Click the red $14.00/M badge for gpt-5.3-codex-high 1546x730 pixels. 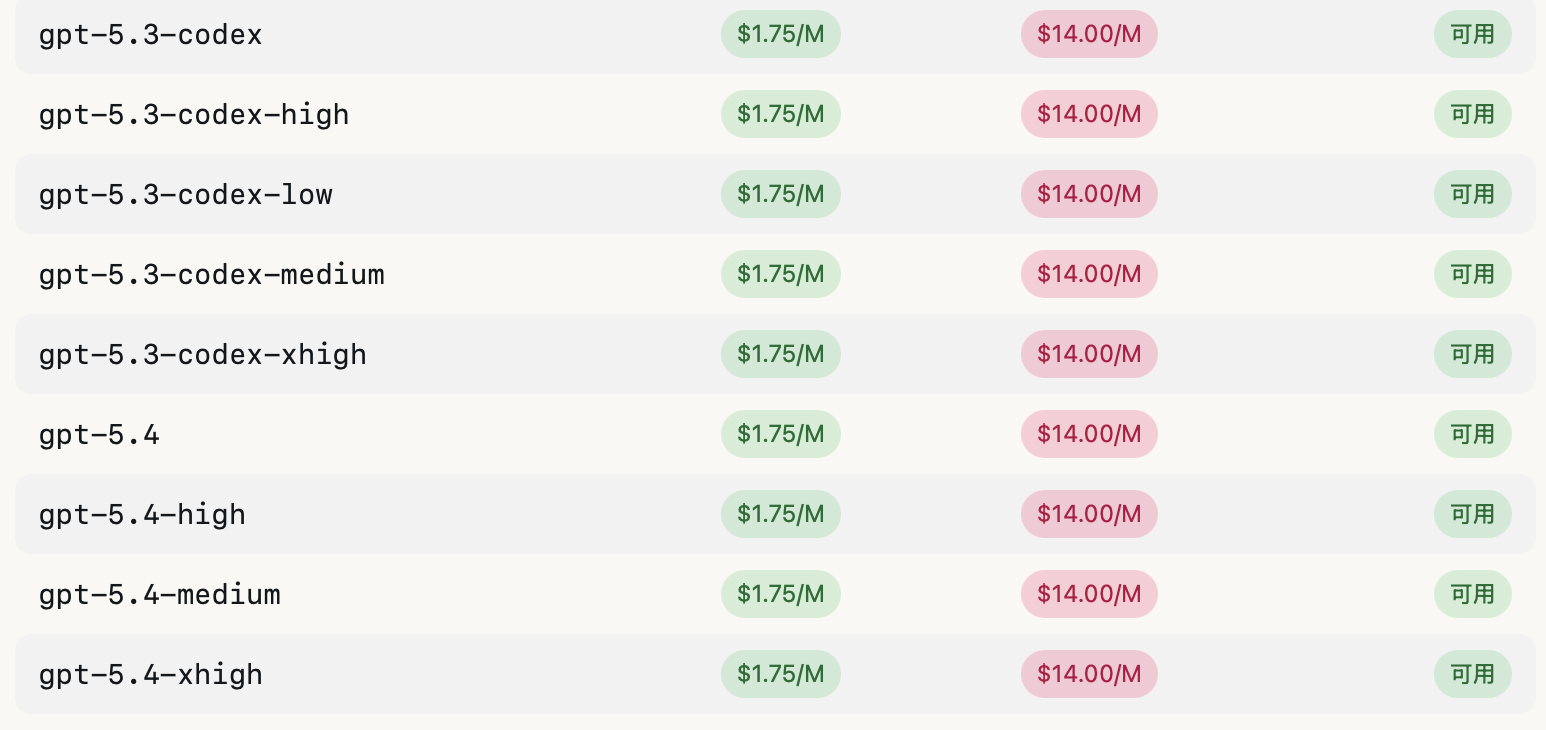click(x=1088, y=114)
